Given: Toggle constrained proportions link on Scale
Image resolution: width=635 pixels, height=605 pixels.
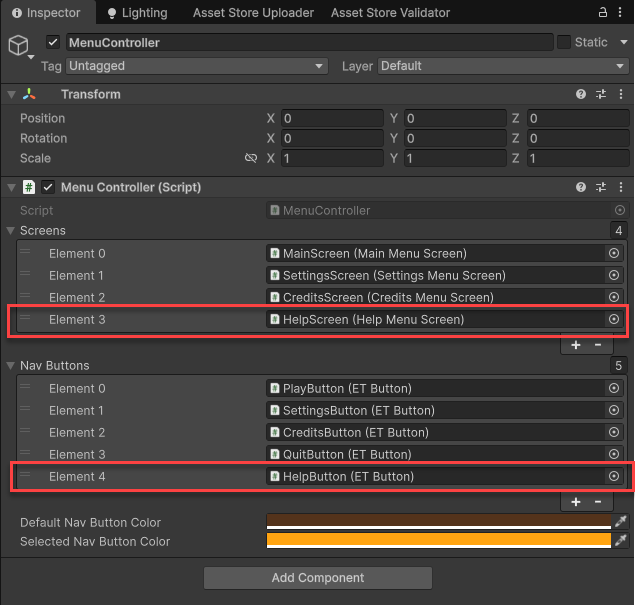Looking at the screenshot, I should pyautogui.click(x=251, y=158).
